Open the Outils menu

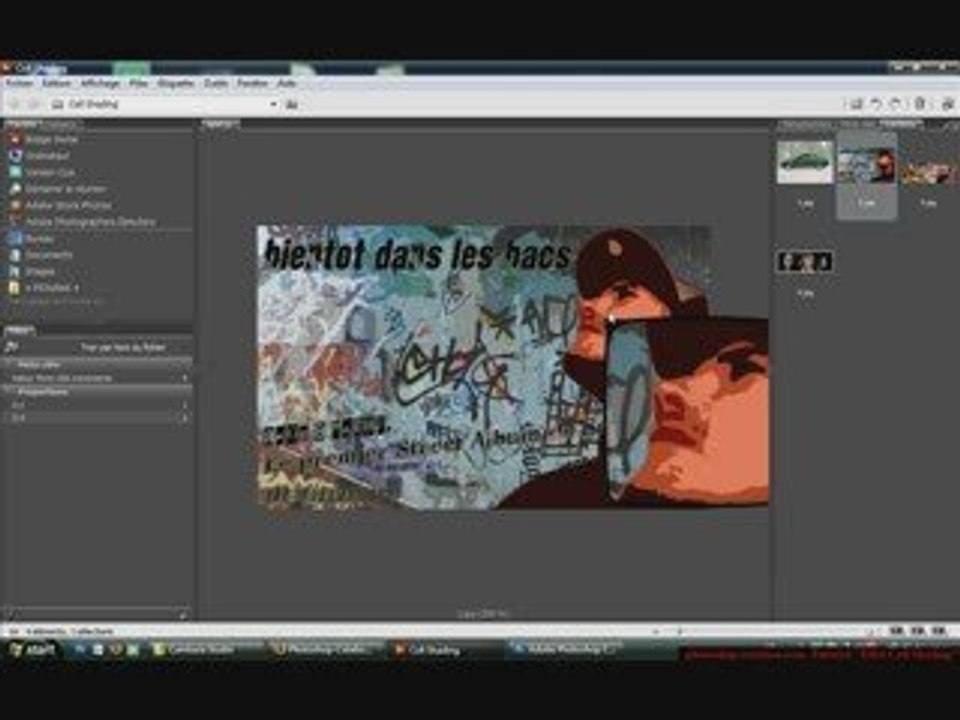[x=216, y=83]
